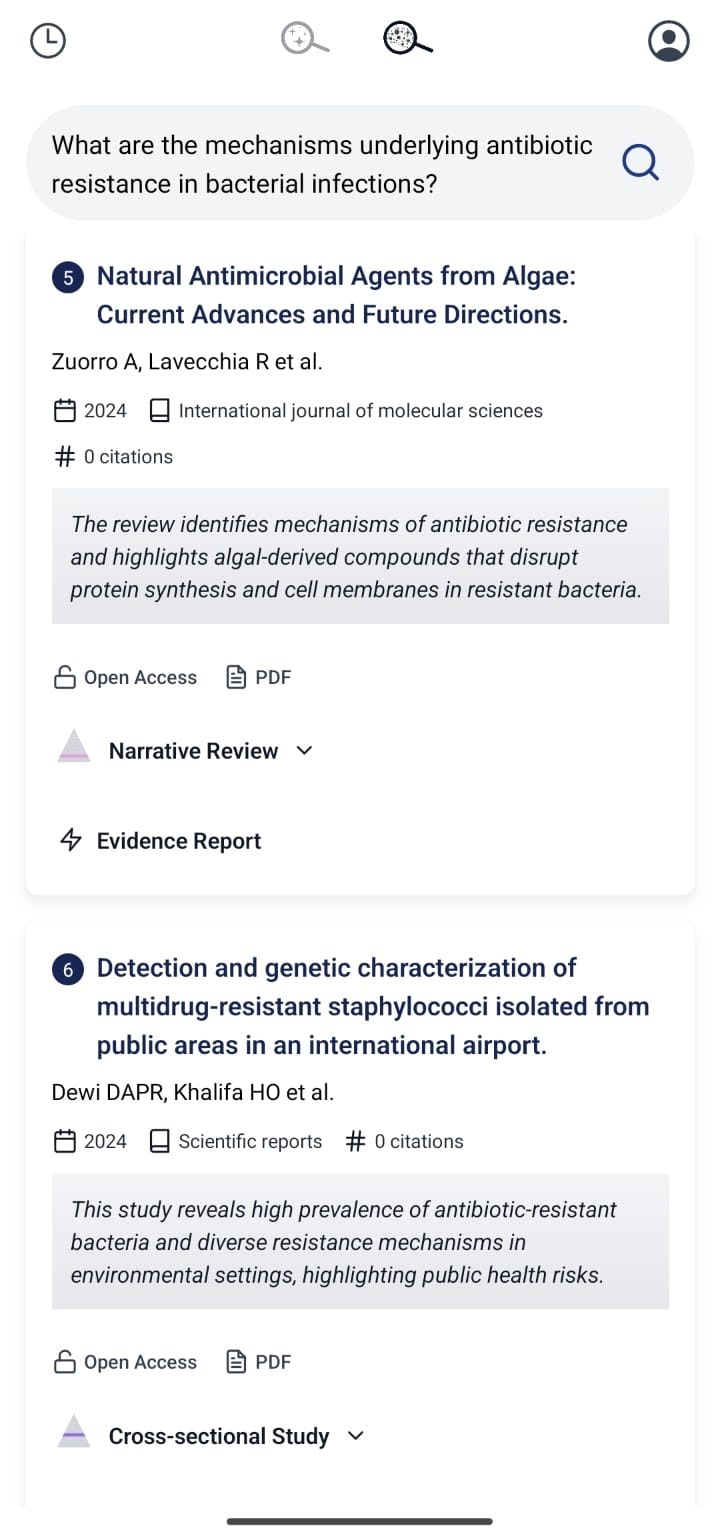The image size is (720, 1536).
Task: Click the Evidence Report button
Action: 160,841
